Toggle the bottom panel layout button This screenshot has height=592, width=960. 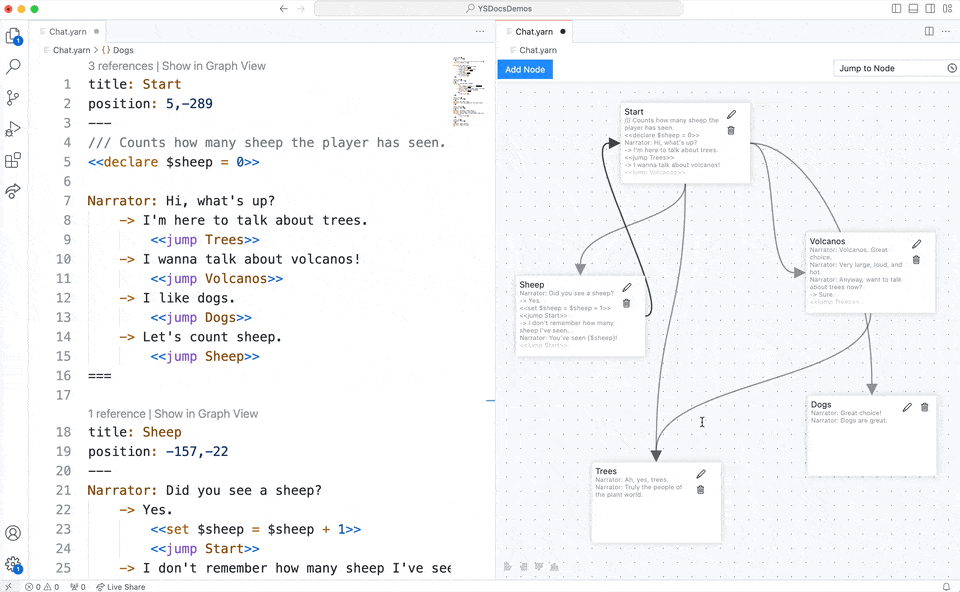click(912, 8)
